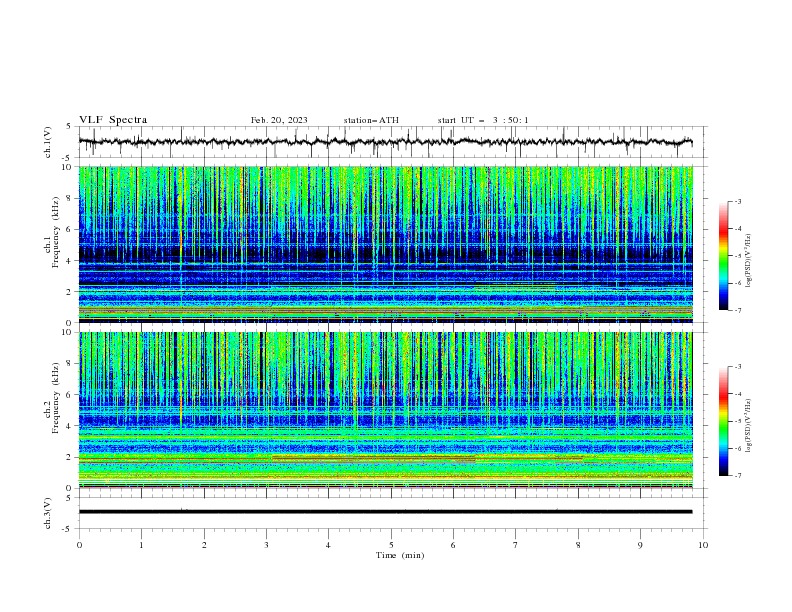This screenshot has height=612, width=792.
Task: Click the lower 'log(PSD)(V²/Hz)' colorbar label
Action: coord(748,425)
